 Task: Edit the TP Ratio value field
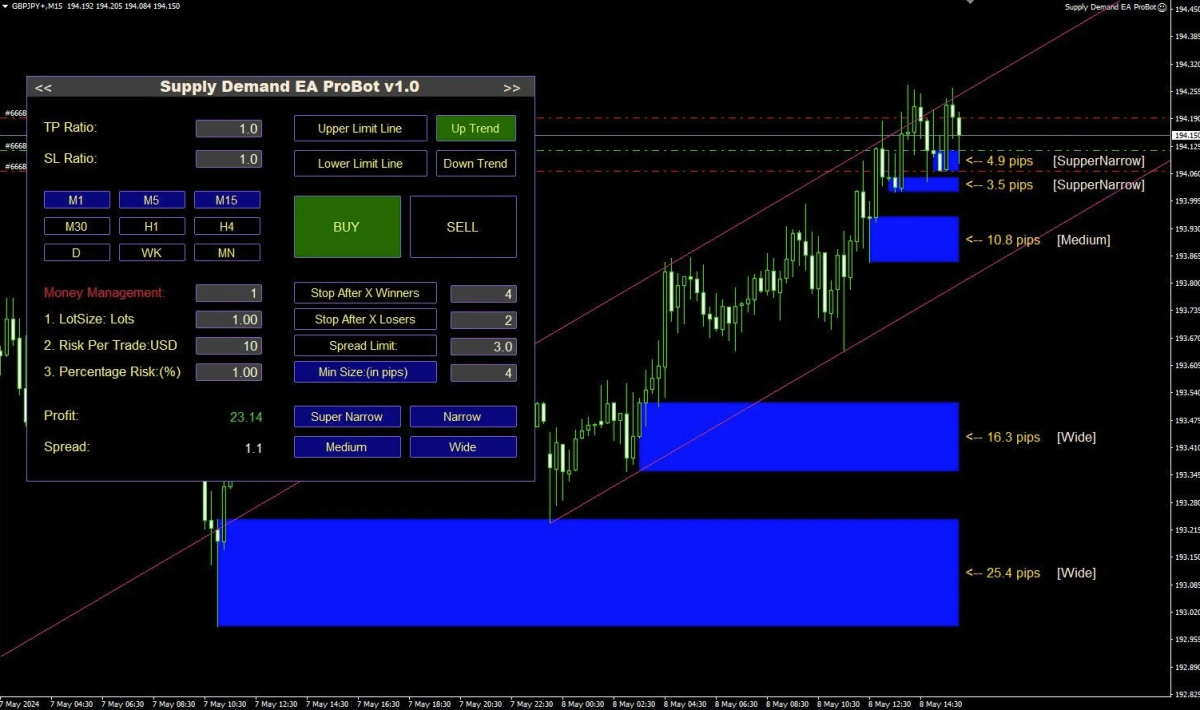point(228,129)
